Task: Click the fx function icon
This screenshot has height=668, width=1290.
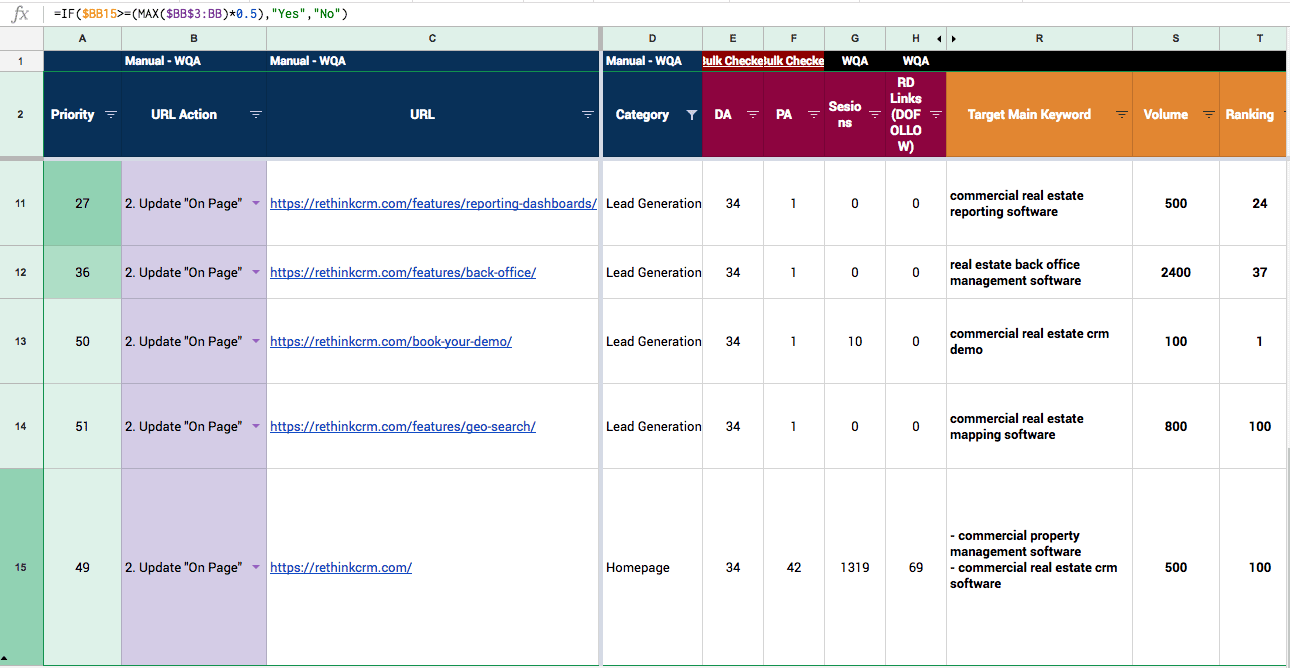Action: coord(20,14)
